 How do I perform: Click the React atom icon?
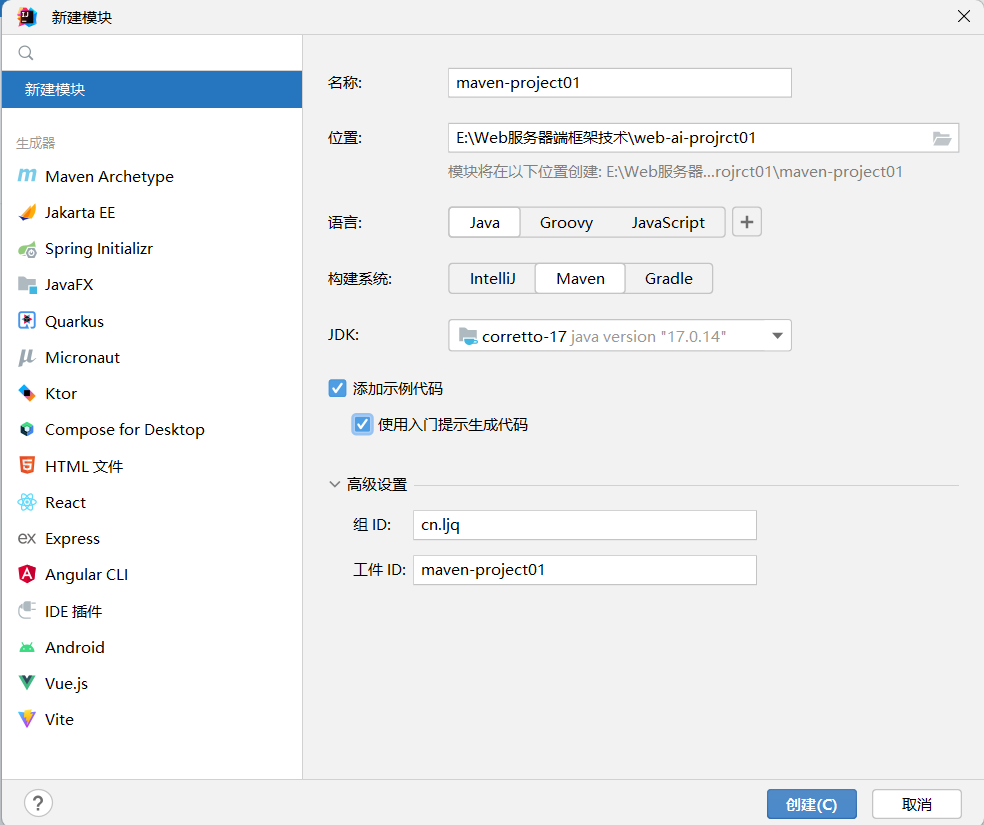point(27,502)
